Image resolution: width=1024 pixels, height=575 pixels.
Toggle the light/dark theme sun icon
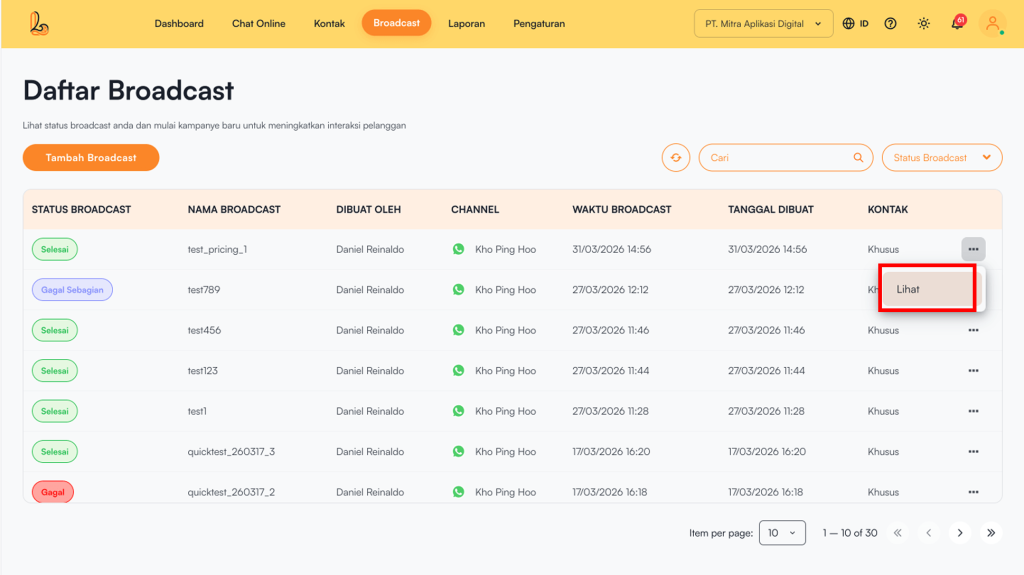click(x=923, y=24)
